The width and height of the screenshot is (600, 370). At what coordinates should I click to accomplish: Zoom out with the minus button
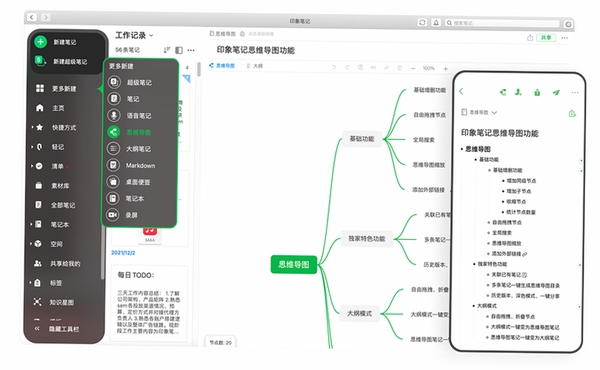pos(413,68)
